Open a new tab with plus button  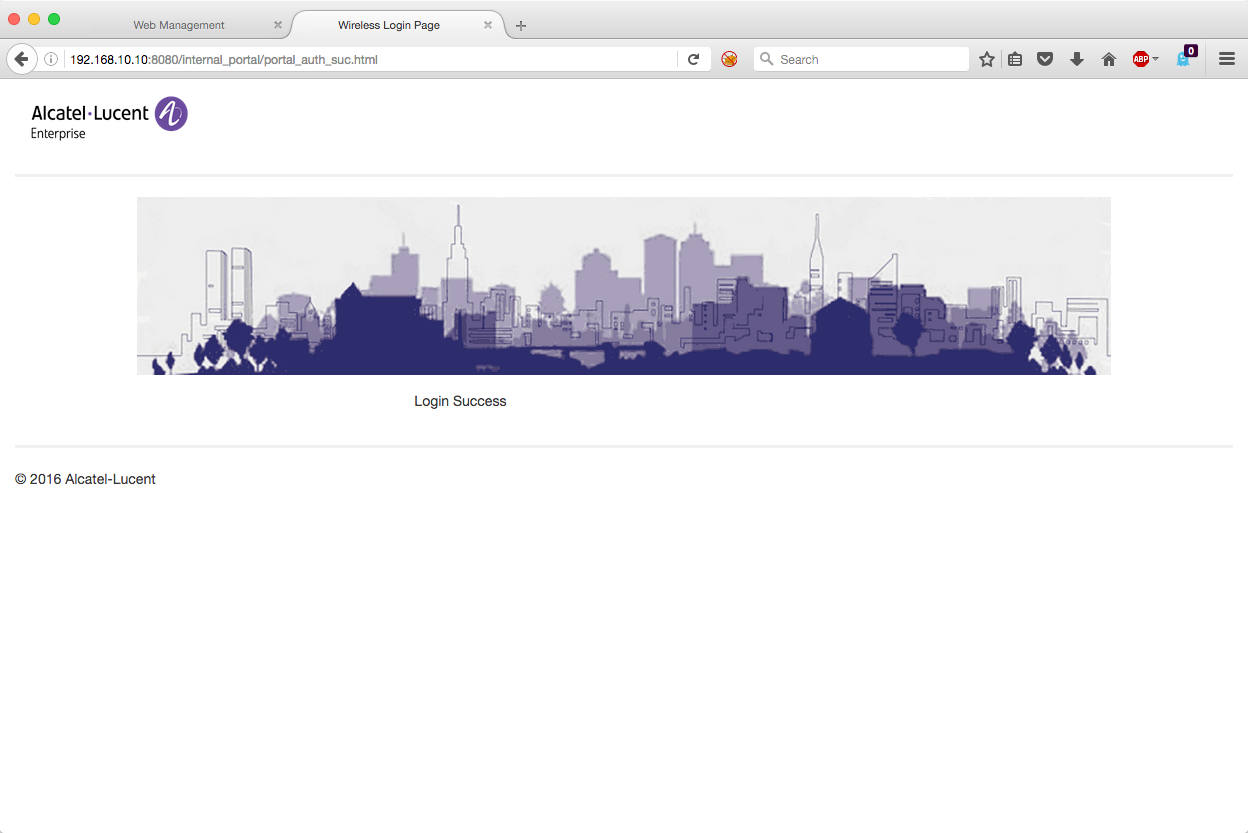point(521,25)
